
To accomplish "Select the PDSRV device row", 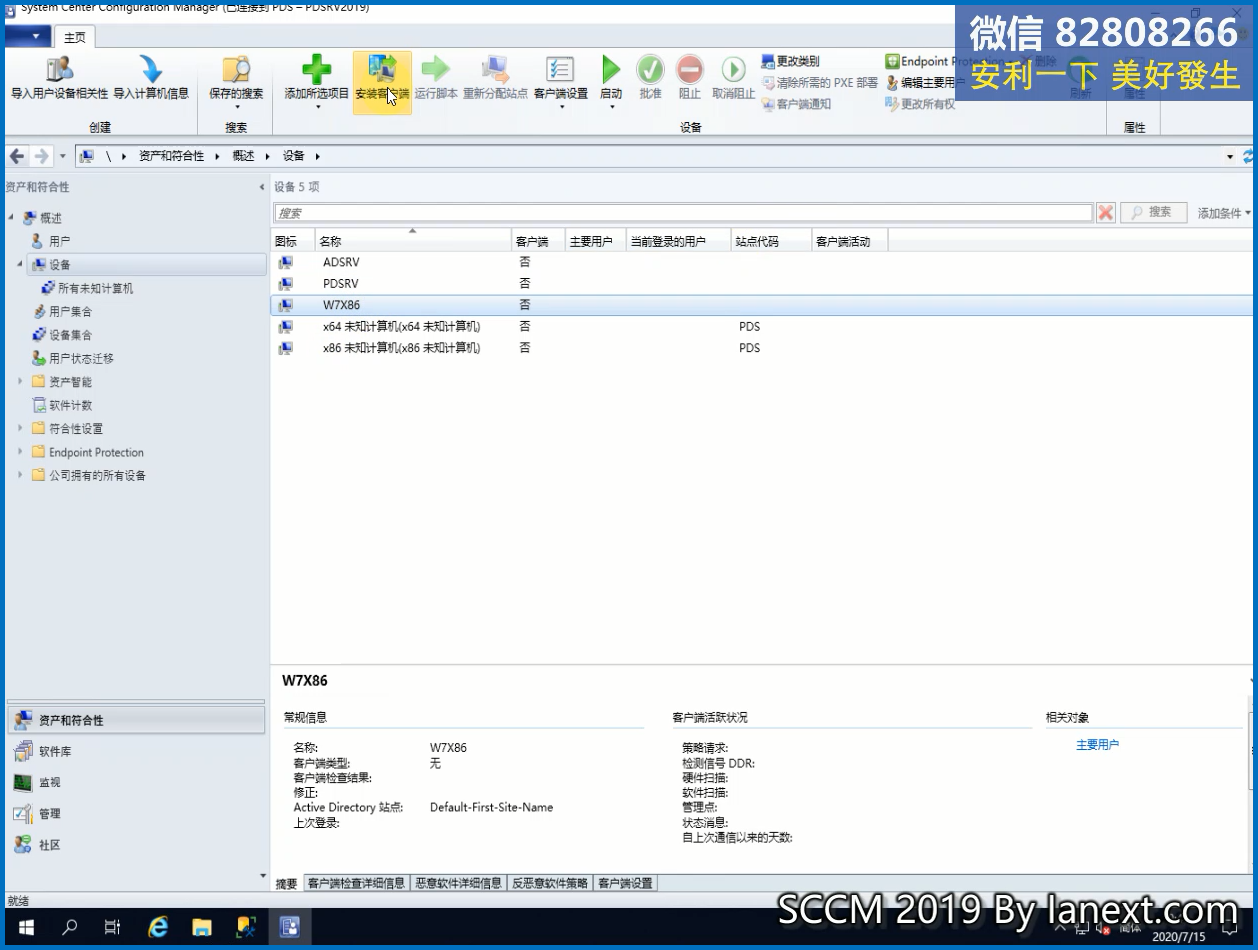I will point(762,284).
